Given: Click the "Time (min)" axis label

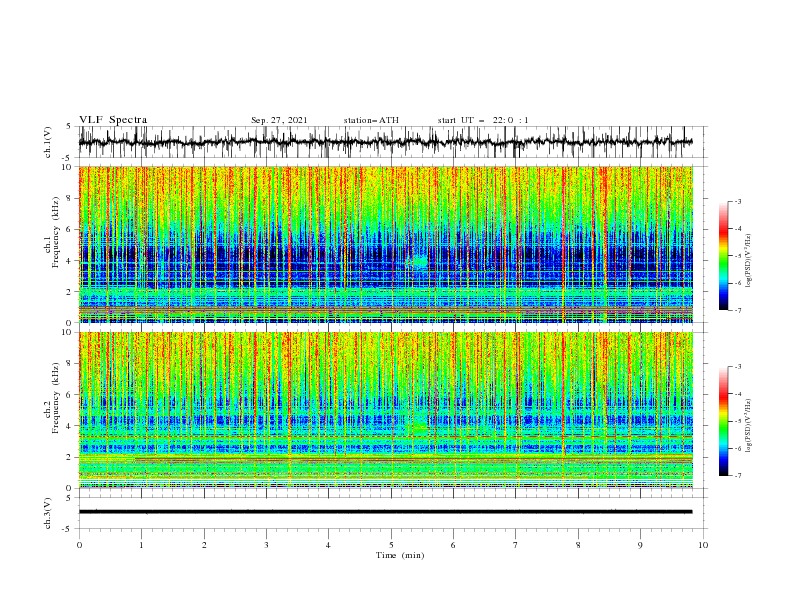Looking at the screenshot, I should [x=400, y=555].
